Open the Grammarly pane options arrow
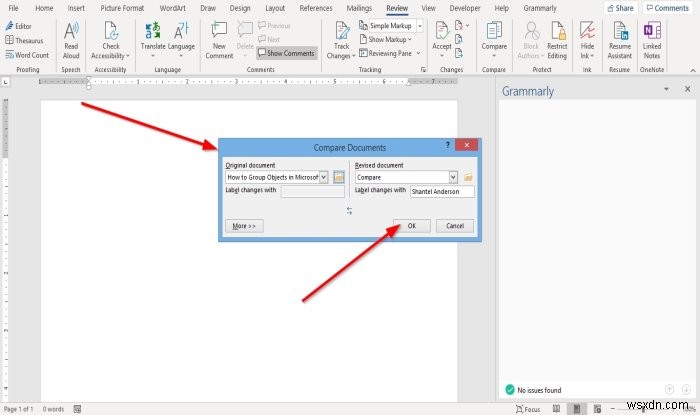The width and height of the screenshot is (700, 415). tap(666, 89)
